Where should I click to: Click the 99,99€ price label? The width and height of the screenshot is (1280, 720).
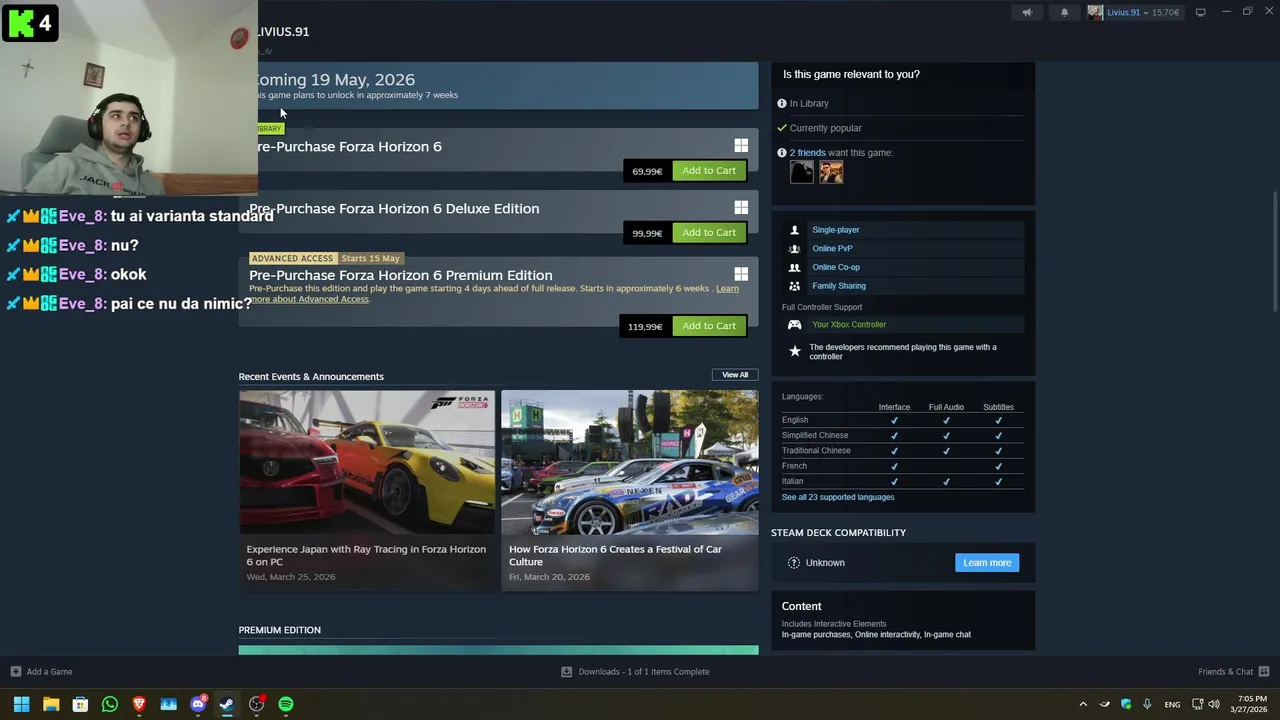647,233
